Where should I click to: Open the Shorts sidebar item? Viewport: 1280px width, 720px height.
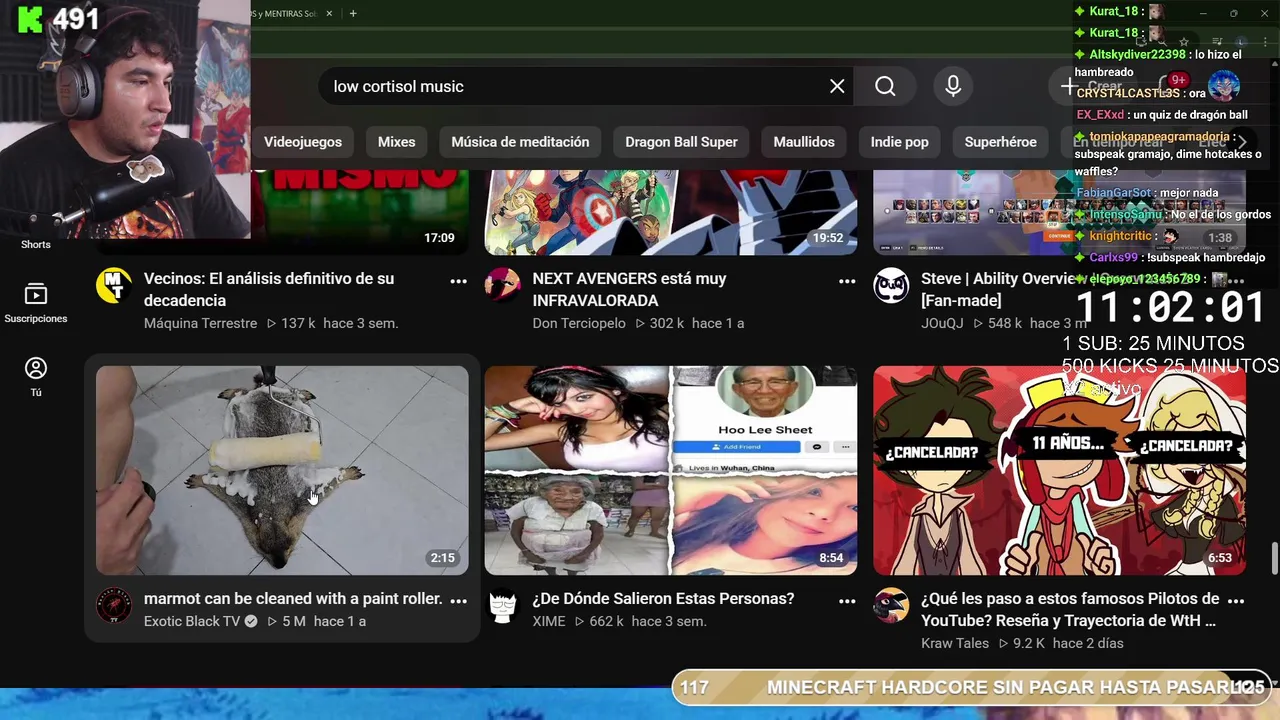36,244
